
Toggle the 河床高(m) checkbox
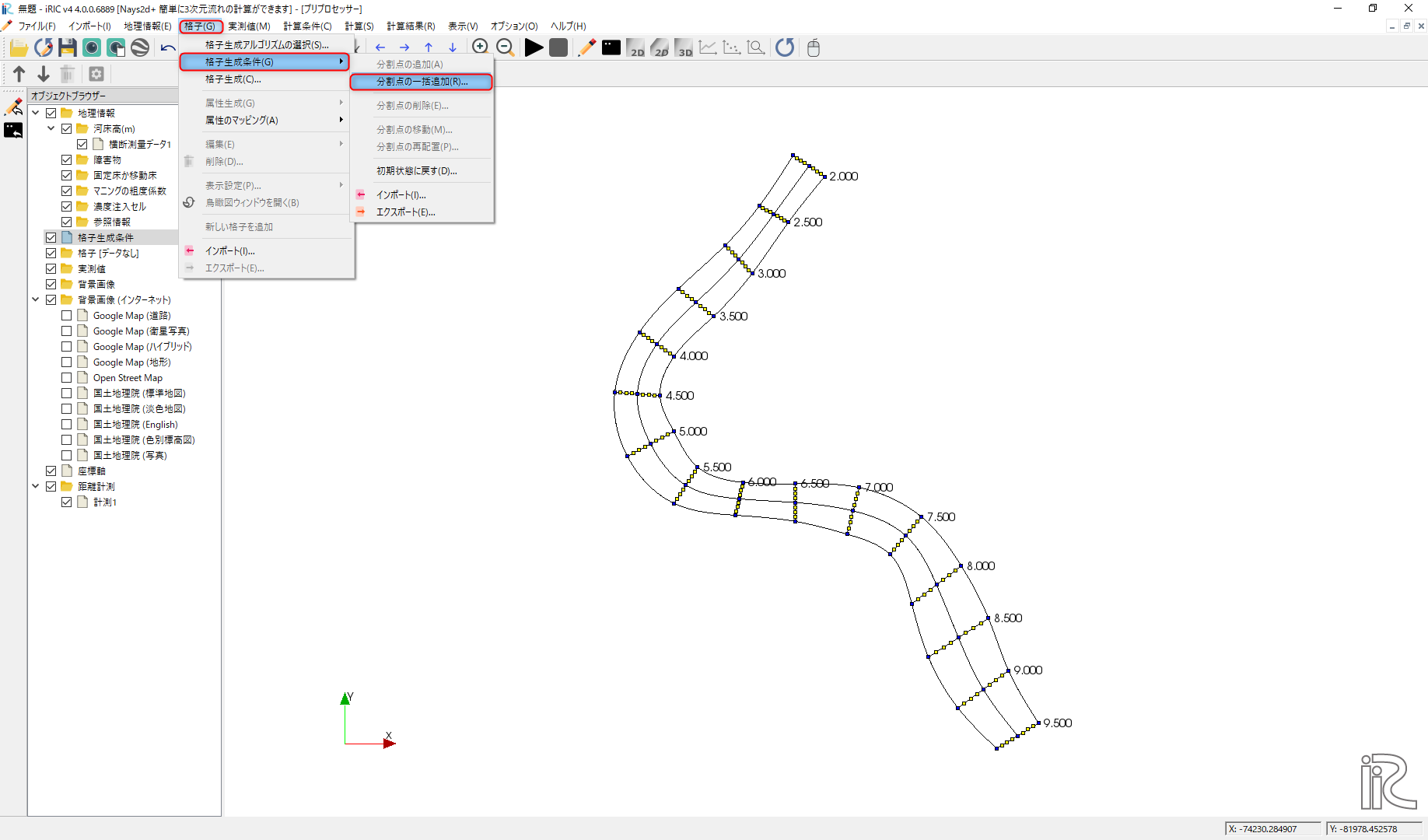pyautogui.click(x=67, y=129)
